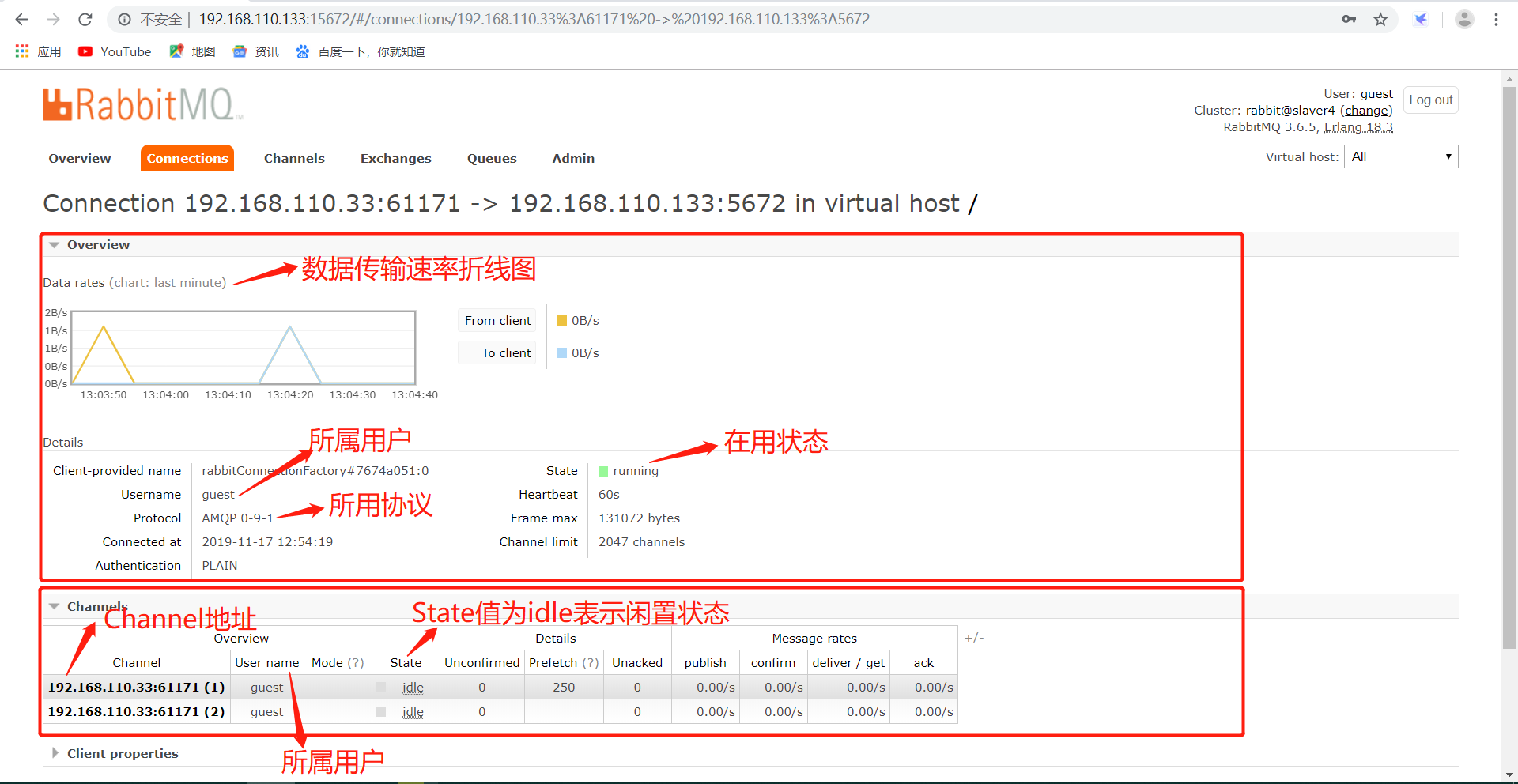The image size is (1518, 784).
Task: Click idle state of channel (1)
Action: [x=413, y=688]
